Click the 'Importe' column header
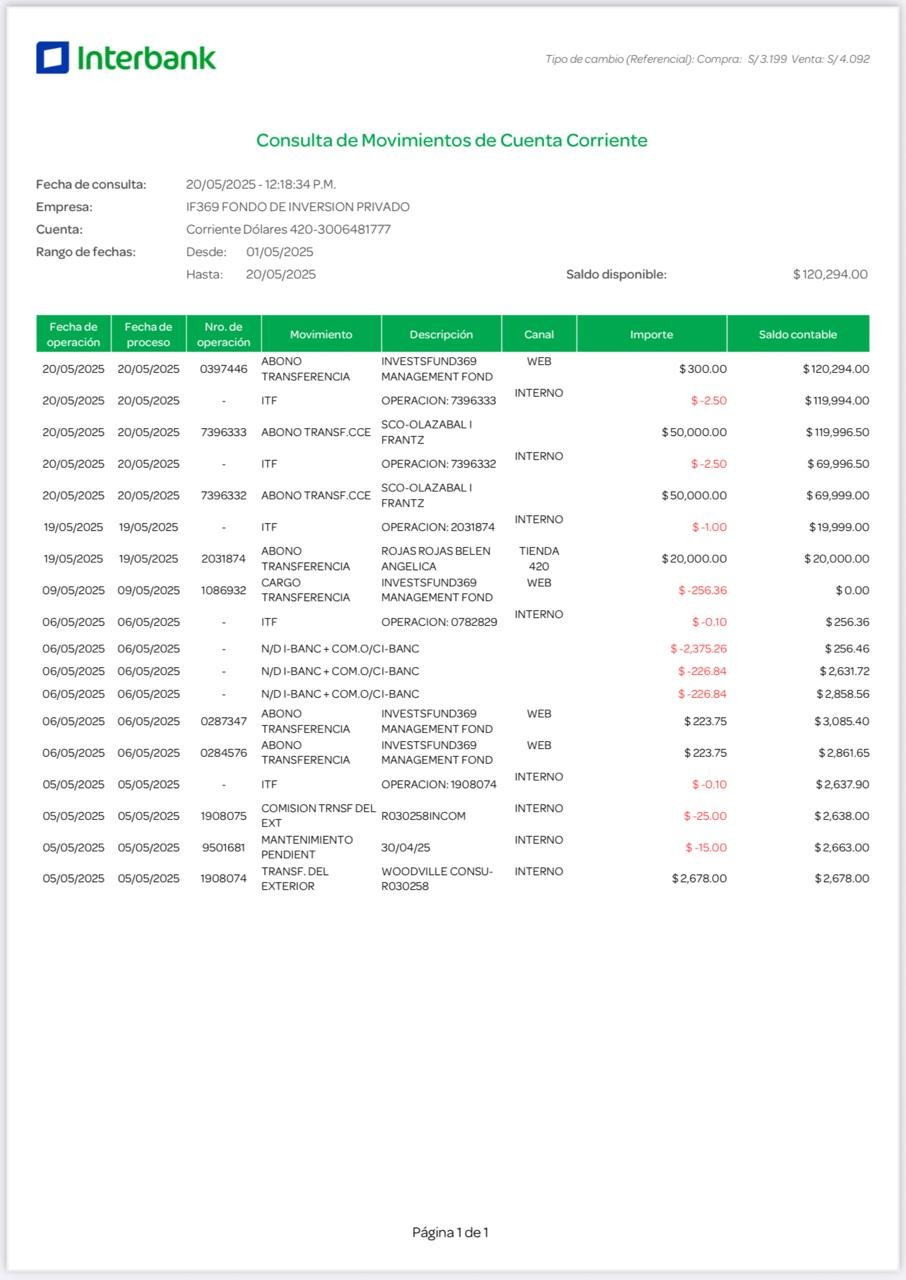This screenshot has width=906, height=1280. [651, 334]
